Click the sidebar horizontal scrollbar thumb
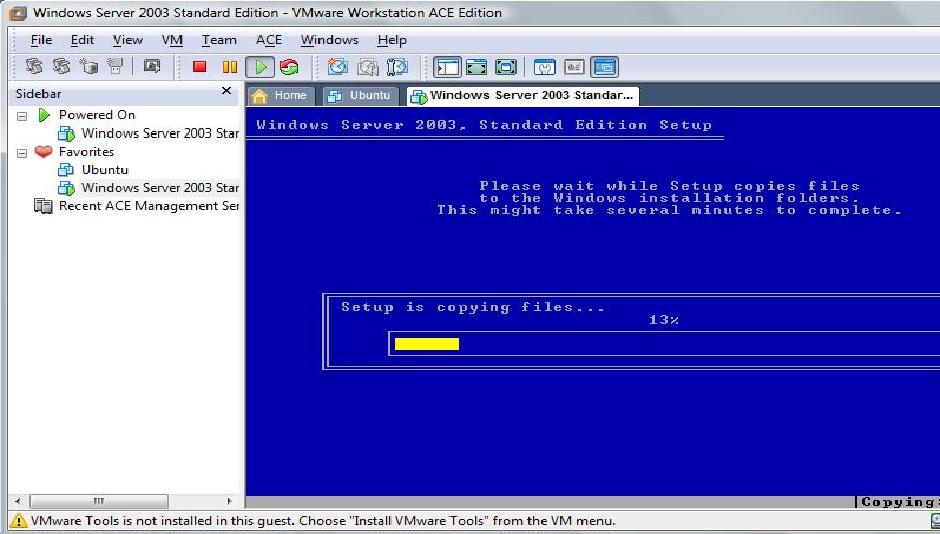This screenshot has width=940, height=534. tap(99, 501)
